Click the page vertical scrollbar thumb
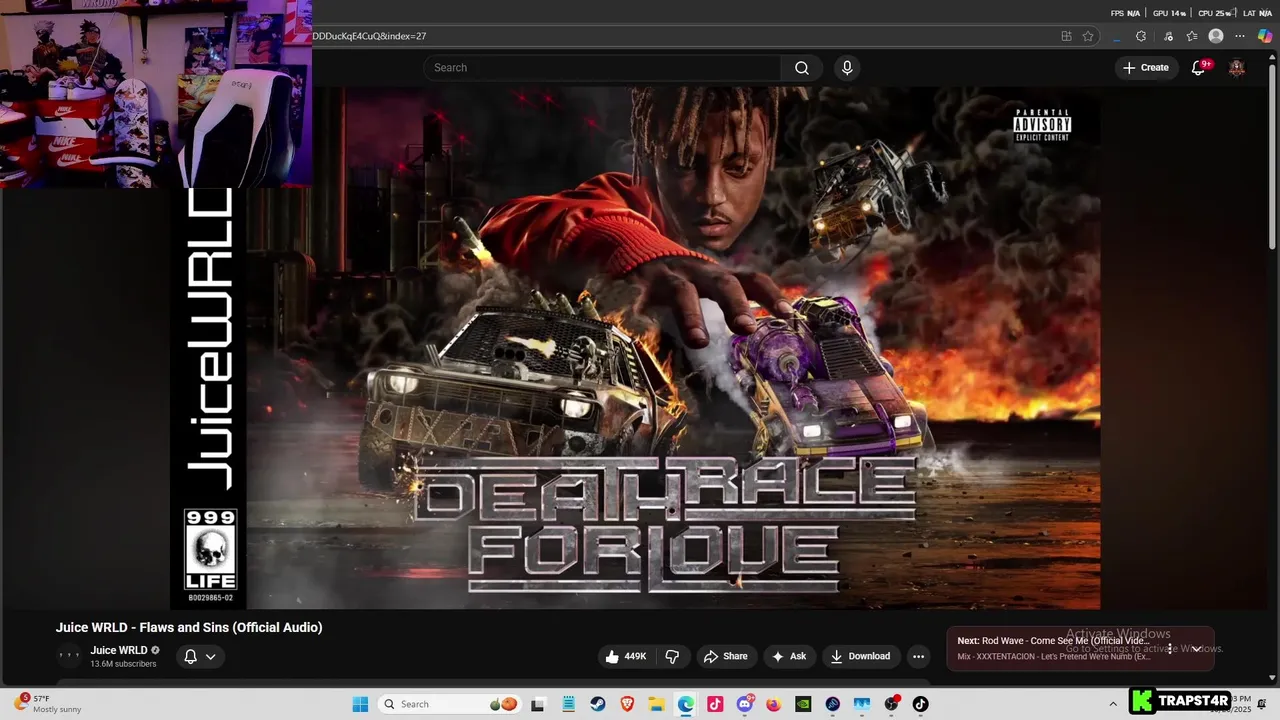The width and height of the screenshot is (1280, 720). point(1272,155)
